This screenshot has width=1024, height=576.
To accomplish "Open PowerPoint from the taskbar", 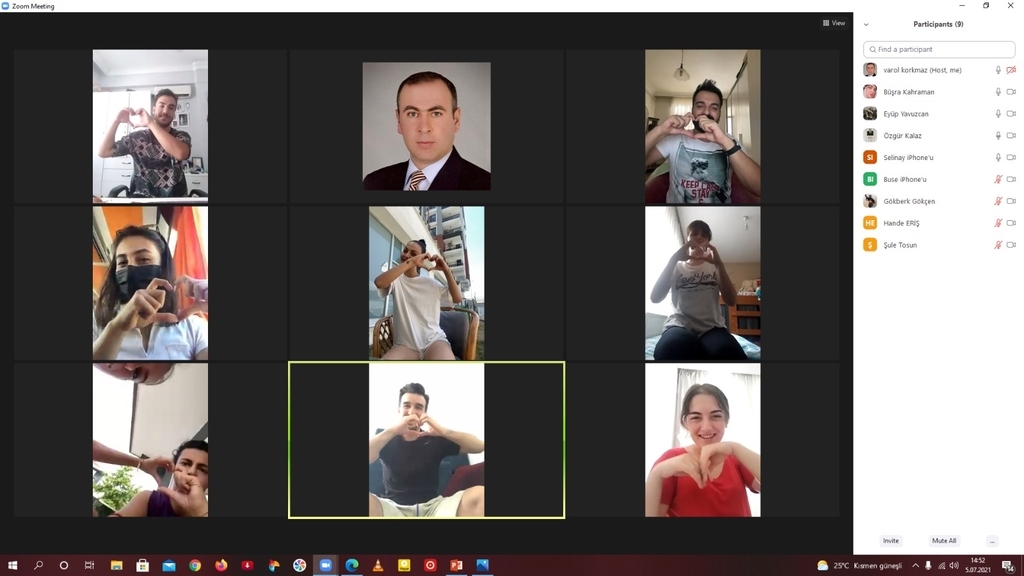I will [x=457, y=565].
